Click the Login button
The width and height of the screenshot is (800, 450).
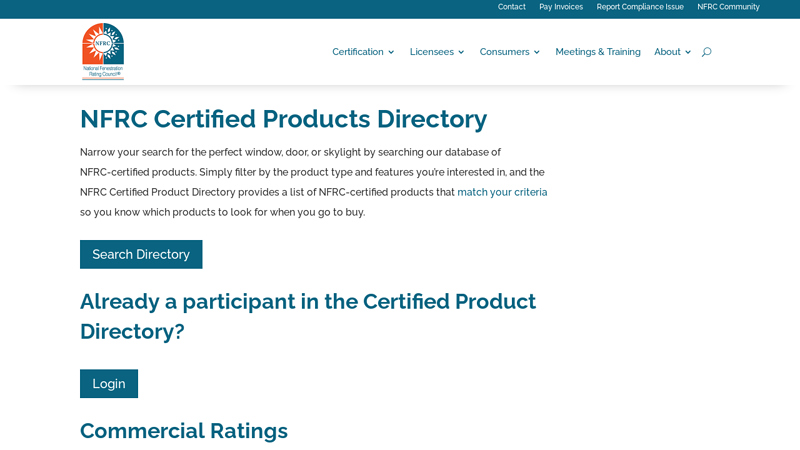(x=109, y=384)
